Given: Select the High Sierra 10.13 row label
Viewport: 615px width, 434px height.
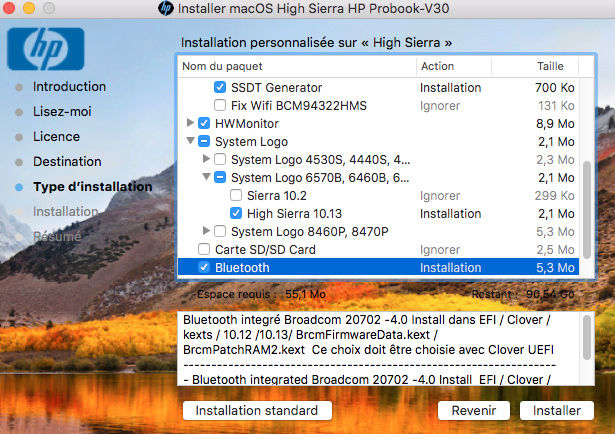Looking at the screenshot, I should [x=295, y=214].
